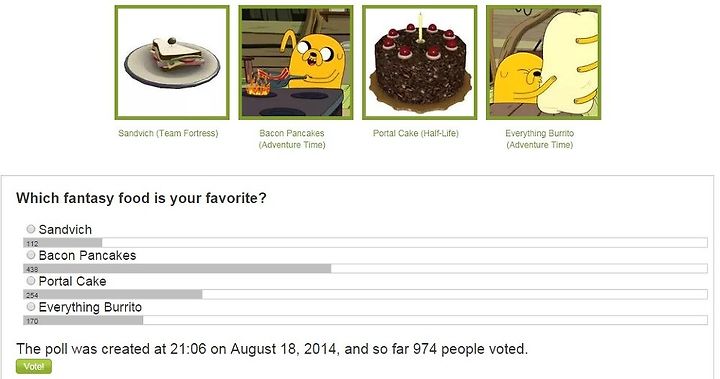
Task: Click the Sandvich (Team Fortress) caption link
Action: coord(168,133)
